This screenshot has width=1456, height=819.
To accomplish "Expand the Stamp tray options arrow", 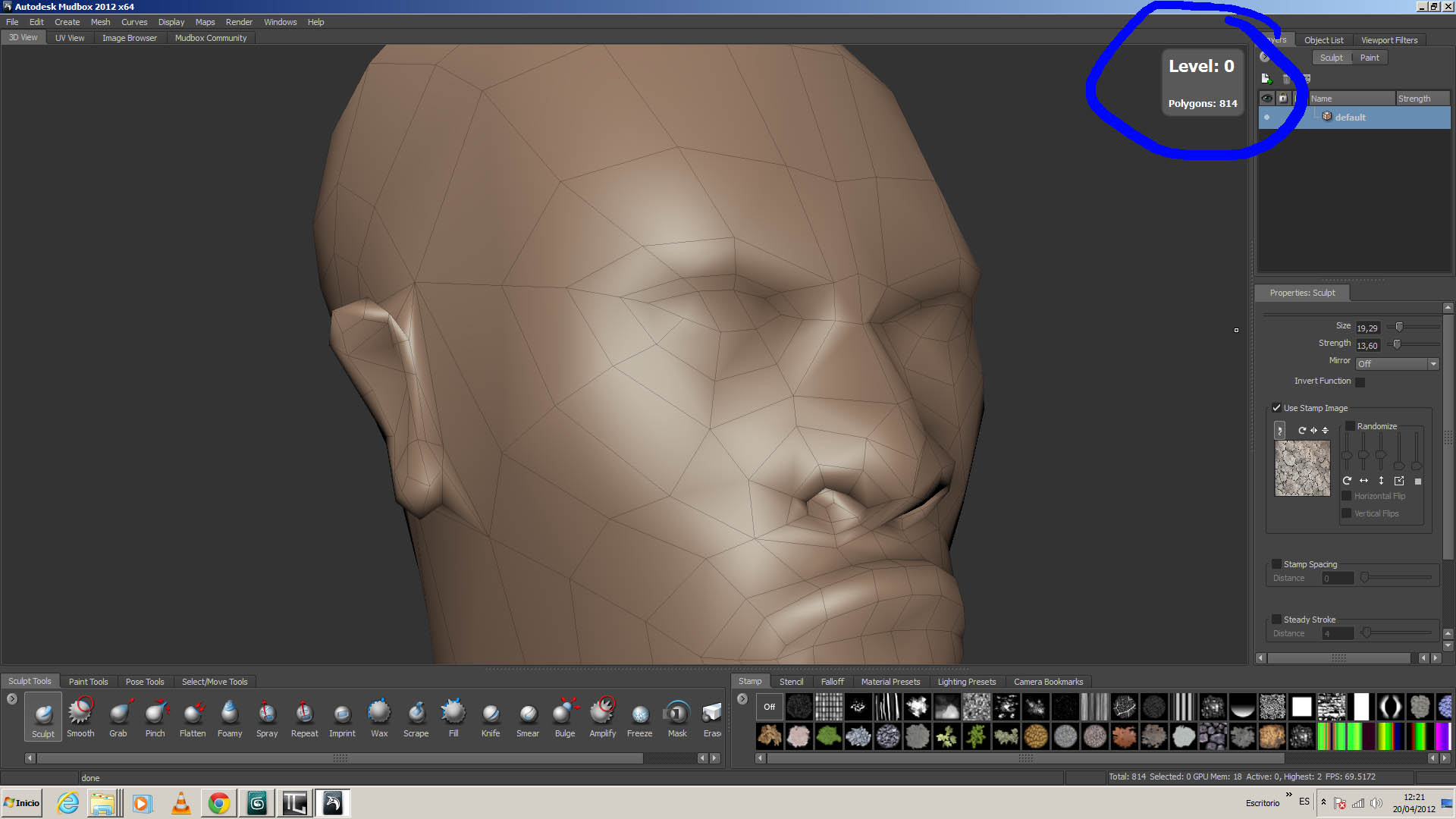I will [x=742, y=699].
